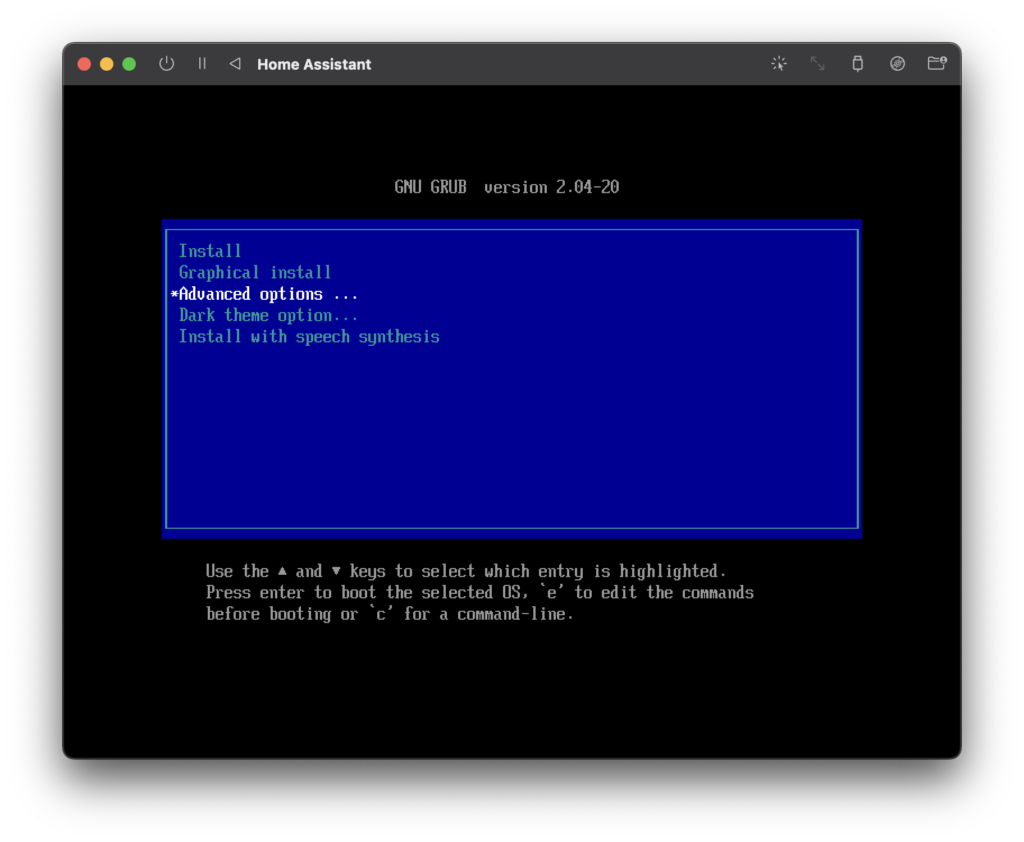Open the USB devices menu
1024x842 pixels.
(x=857, y=64)
